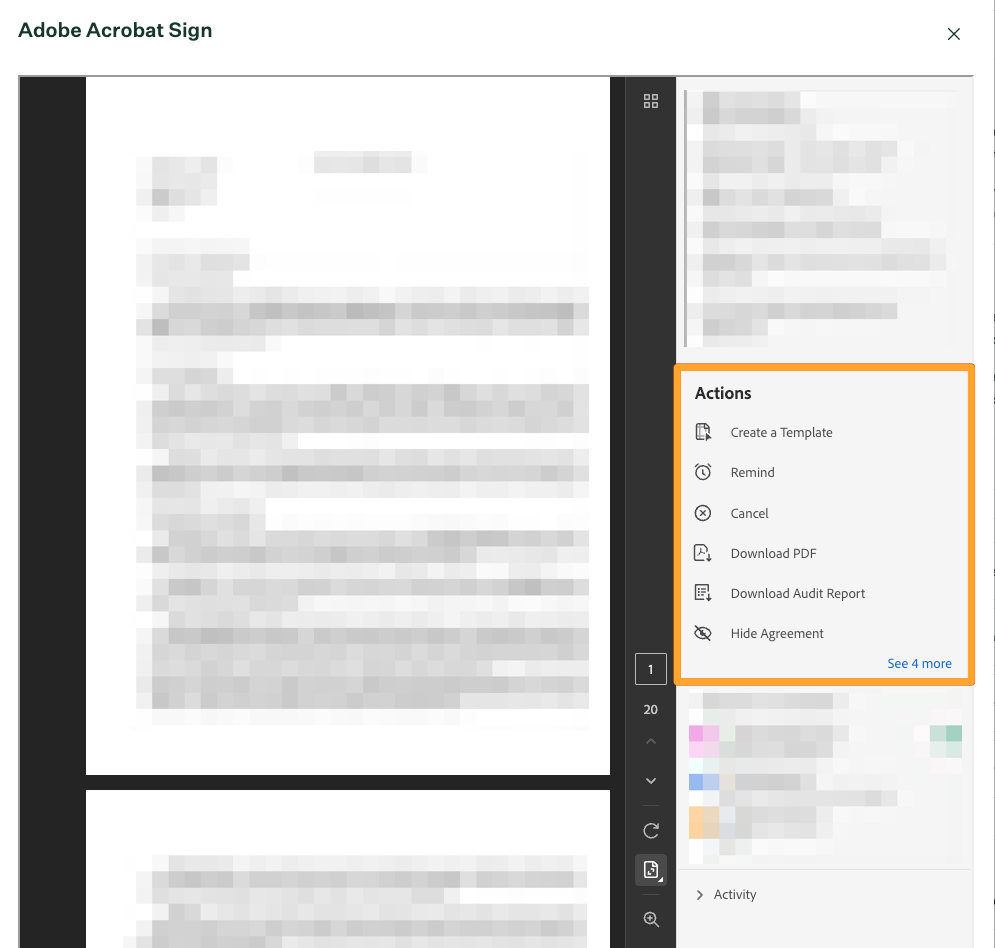This screenshot has height=948, width=995.
Task: Zoom in with the magnifier icon
Action: click(651, 919)
